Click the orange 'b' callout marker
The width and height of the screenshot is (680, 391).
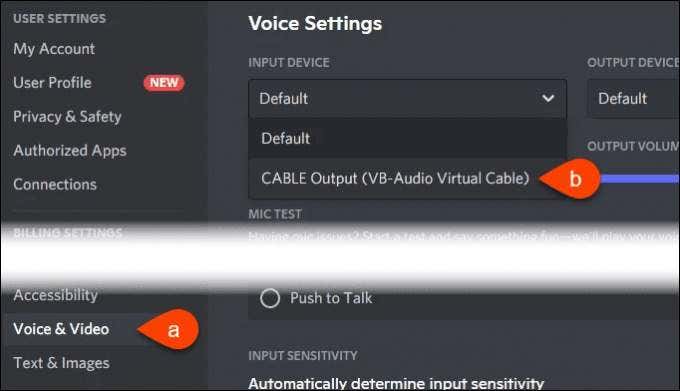(x=569, y=179)
